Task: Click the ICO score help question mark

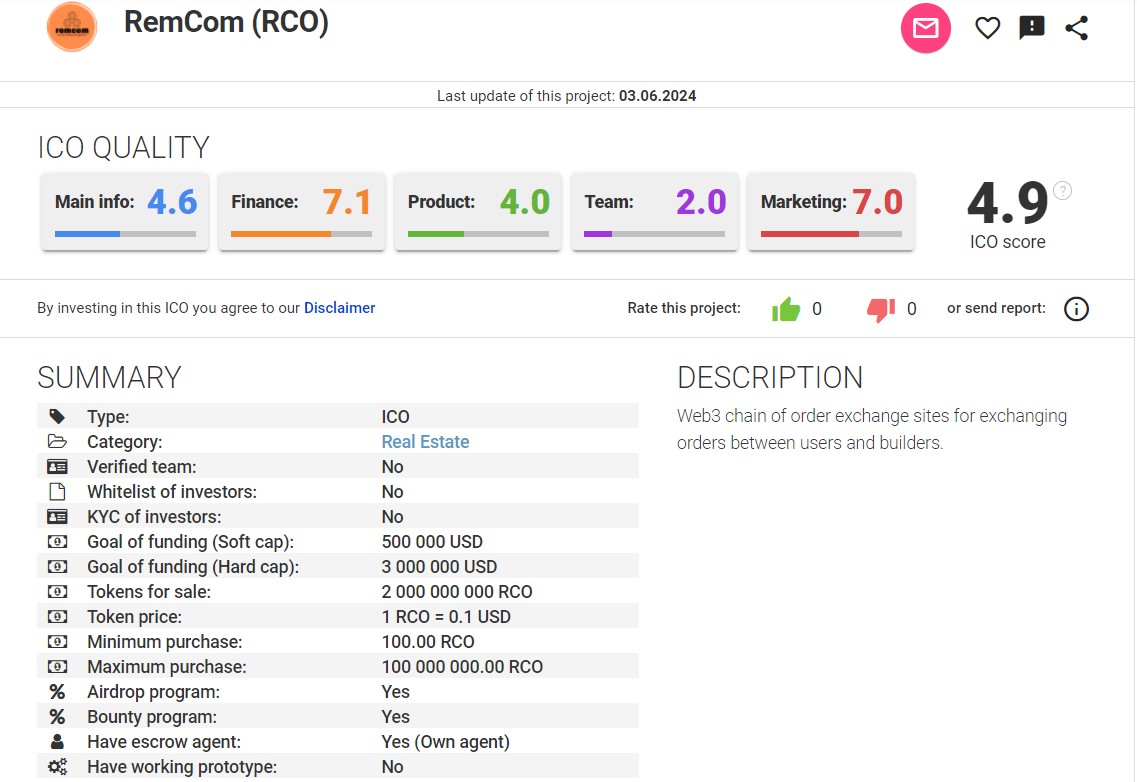Action: point(1062,191)
